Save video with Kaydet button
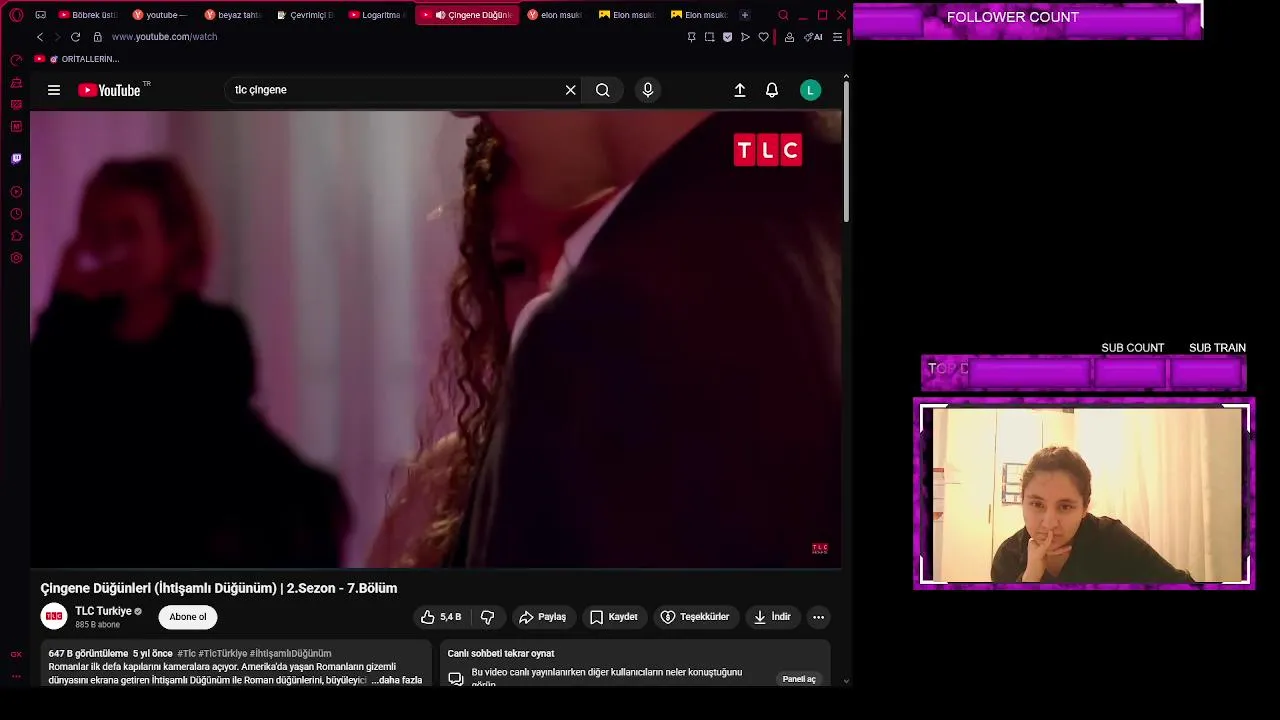The width and height of the screenshot is (1280, 720). pos(613,617)
